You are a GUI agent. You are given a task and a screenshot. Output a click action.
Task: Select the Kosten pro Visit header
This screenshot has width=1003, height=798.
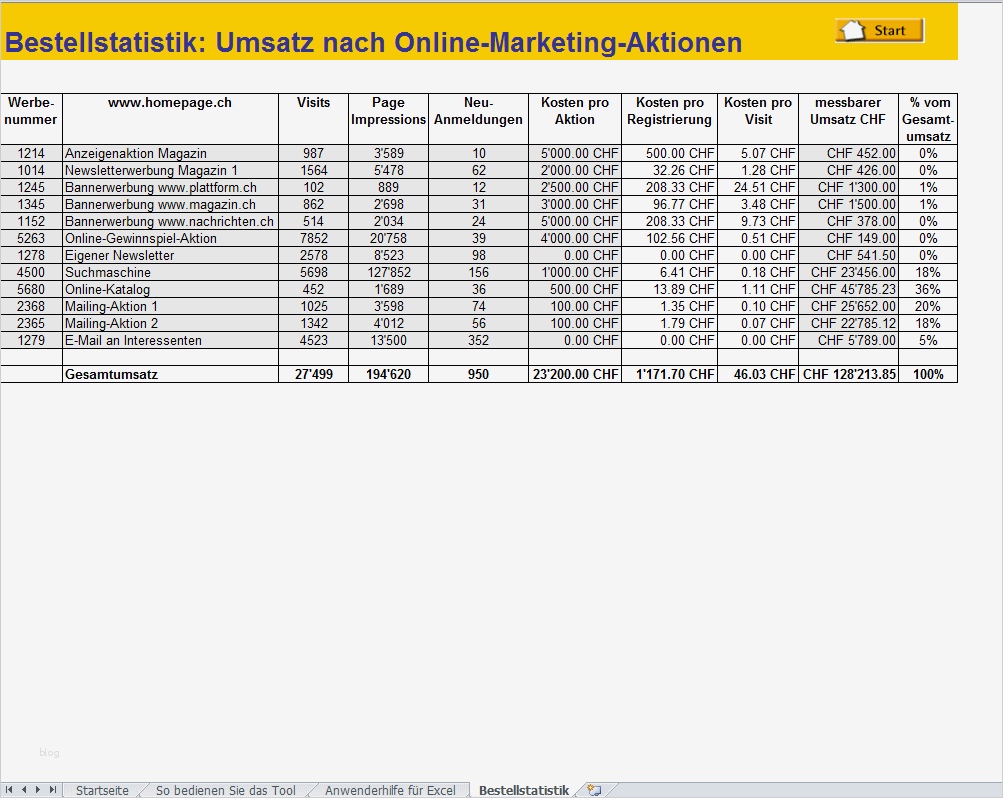pyautogui.click(x=758, y=119)
